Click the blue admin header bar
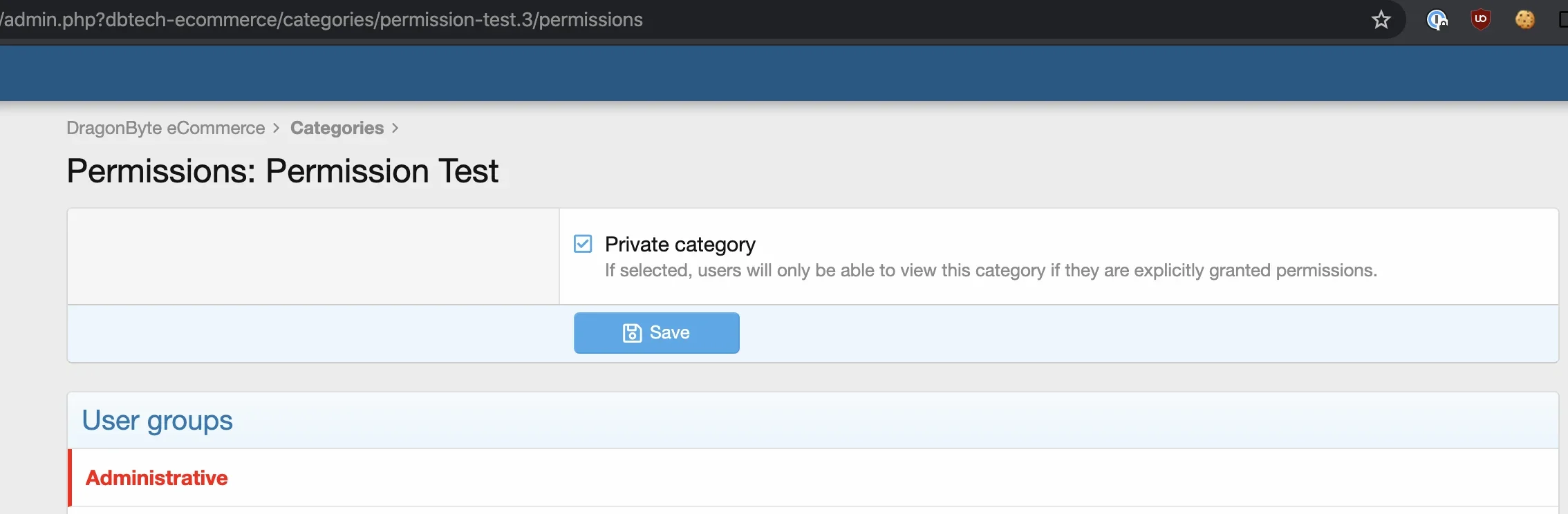Screen dimensions: 1568x514 pos(784,73)
